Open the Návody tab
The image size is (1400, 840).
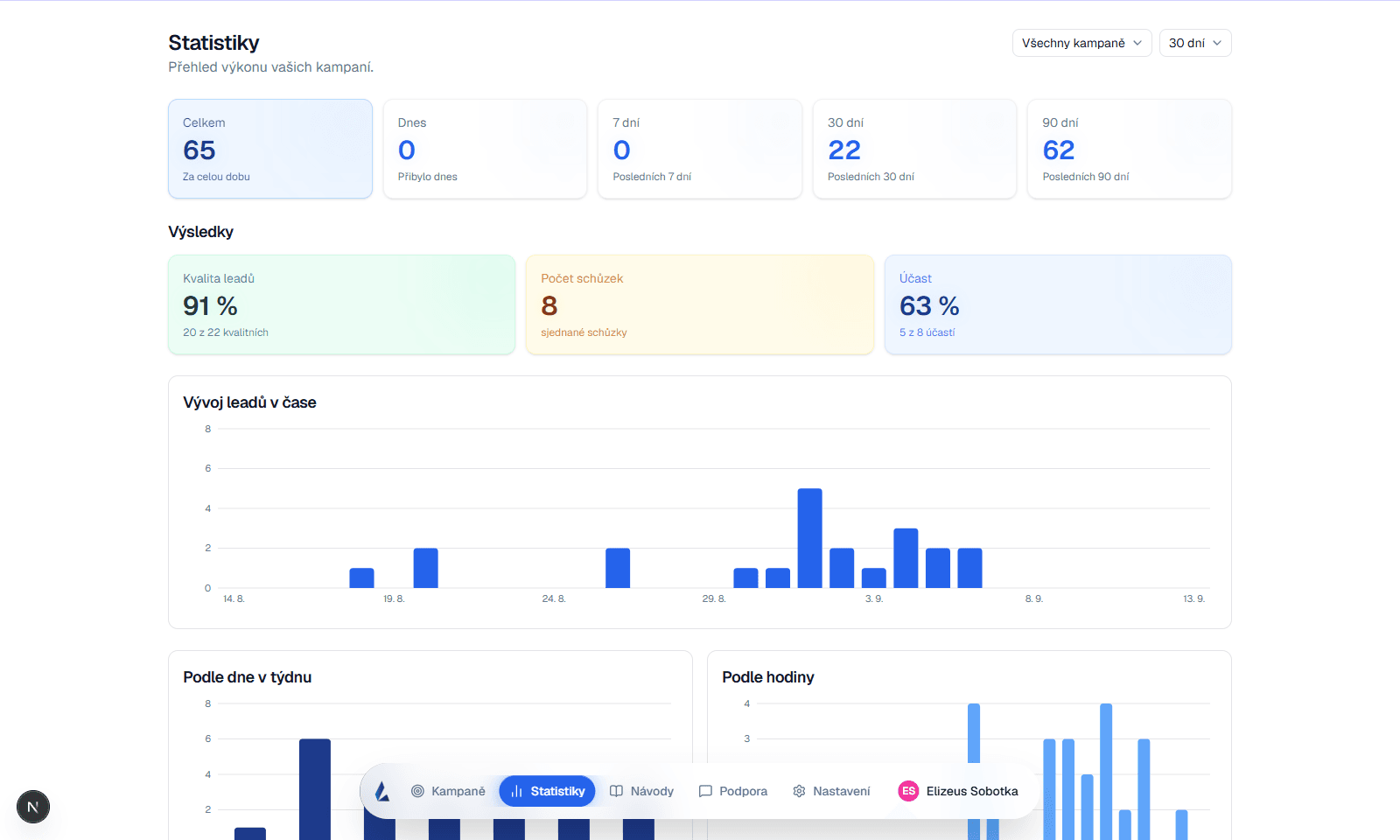(641, 791)
